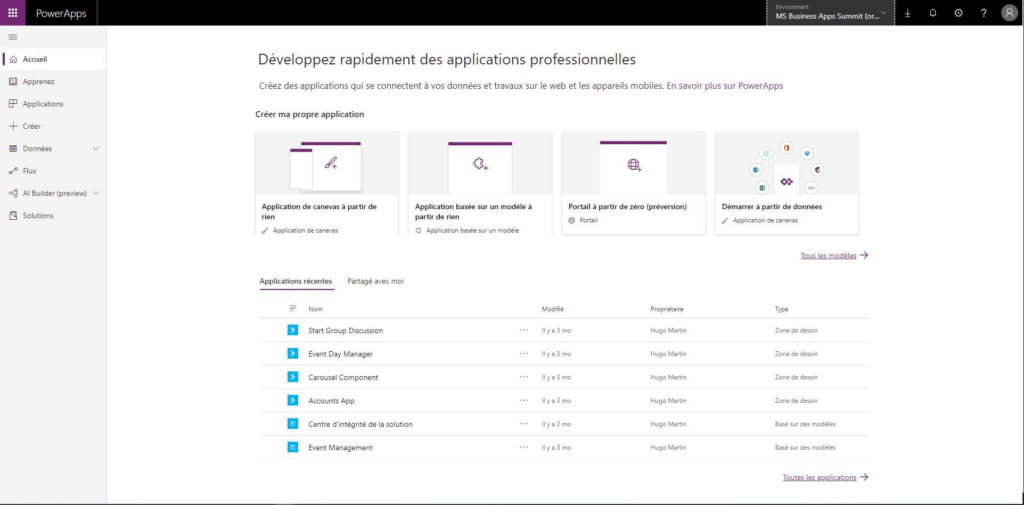Image resolution: width=1024 pixels, height=505 pixels.
Task: Open Event Management app name
Action: tap(340, 448)
